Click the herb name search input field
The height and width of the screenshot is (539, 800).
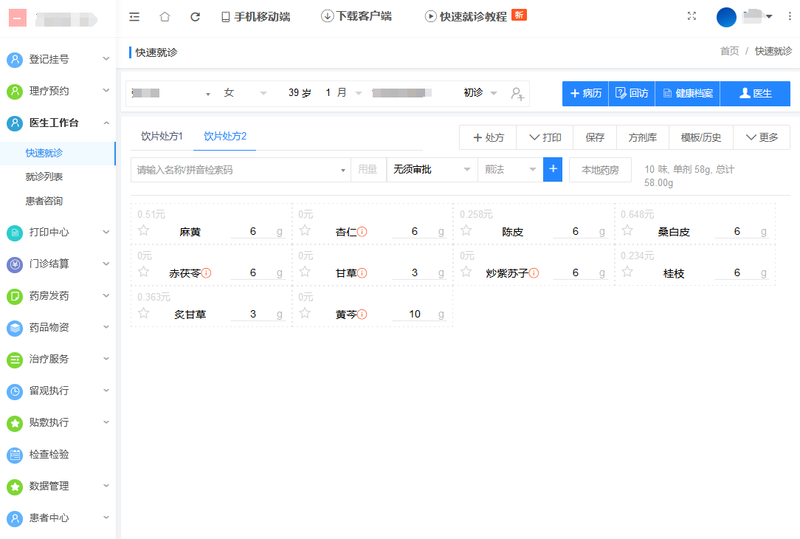pyautogui.click(x=240, y=169)
